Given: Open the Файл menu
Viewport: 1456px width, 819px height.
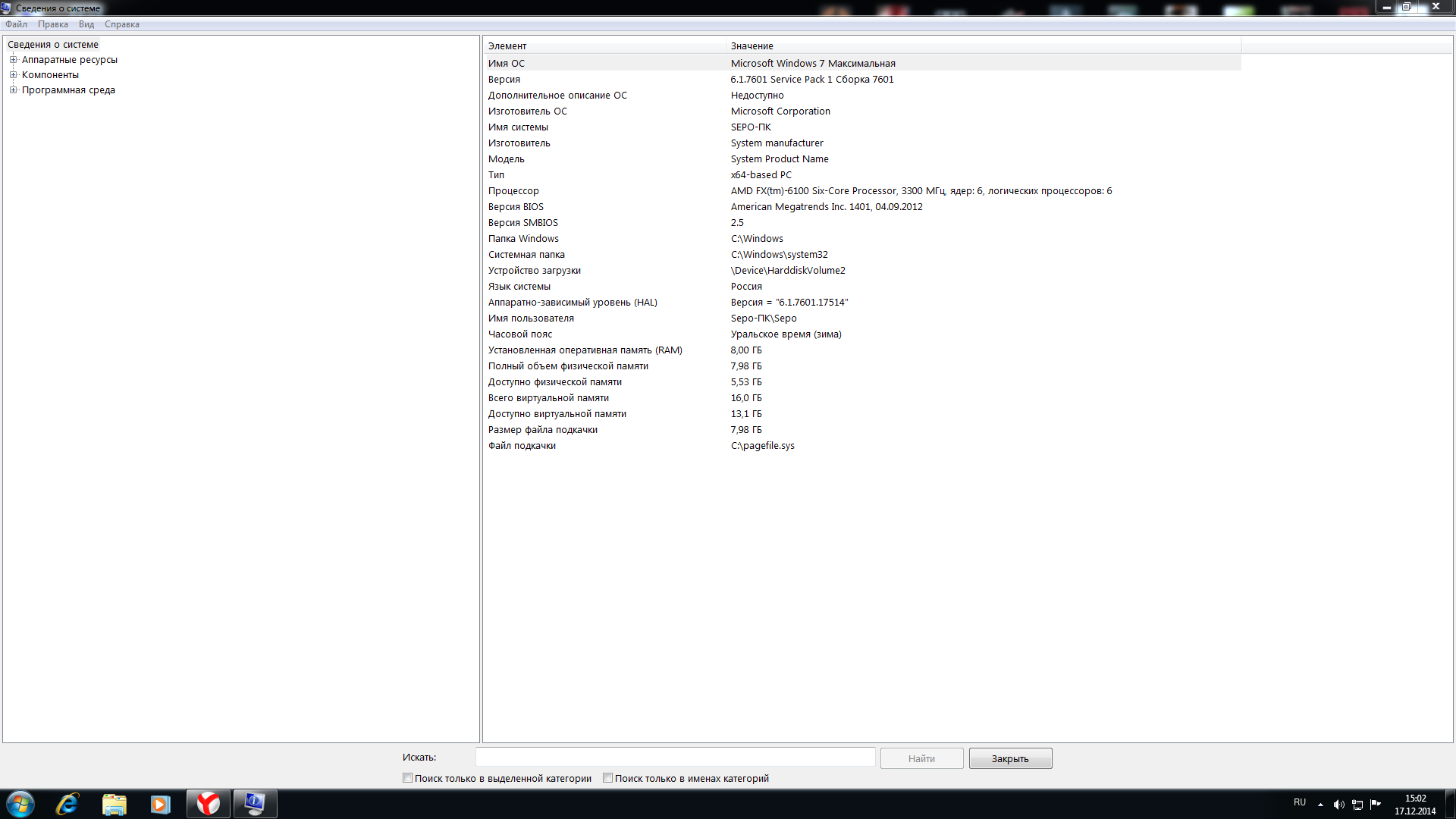Looking at the screenshot, I should [x=16, y=24].
